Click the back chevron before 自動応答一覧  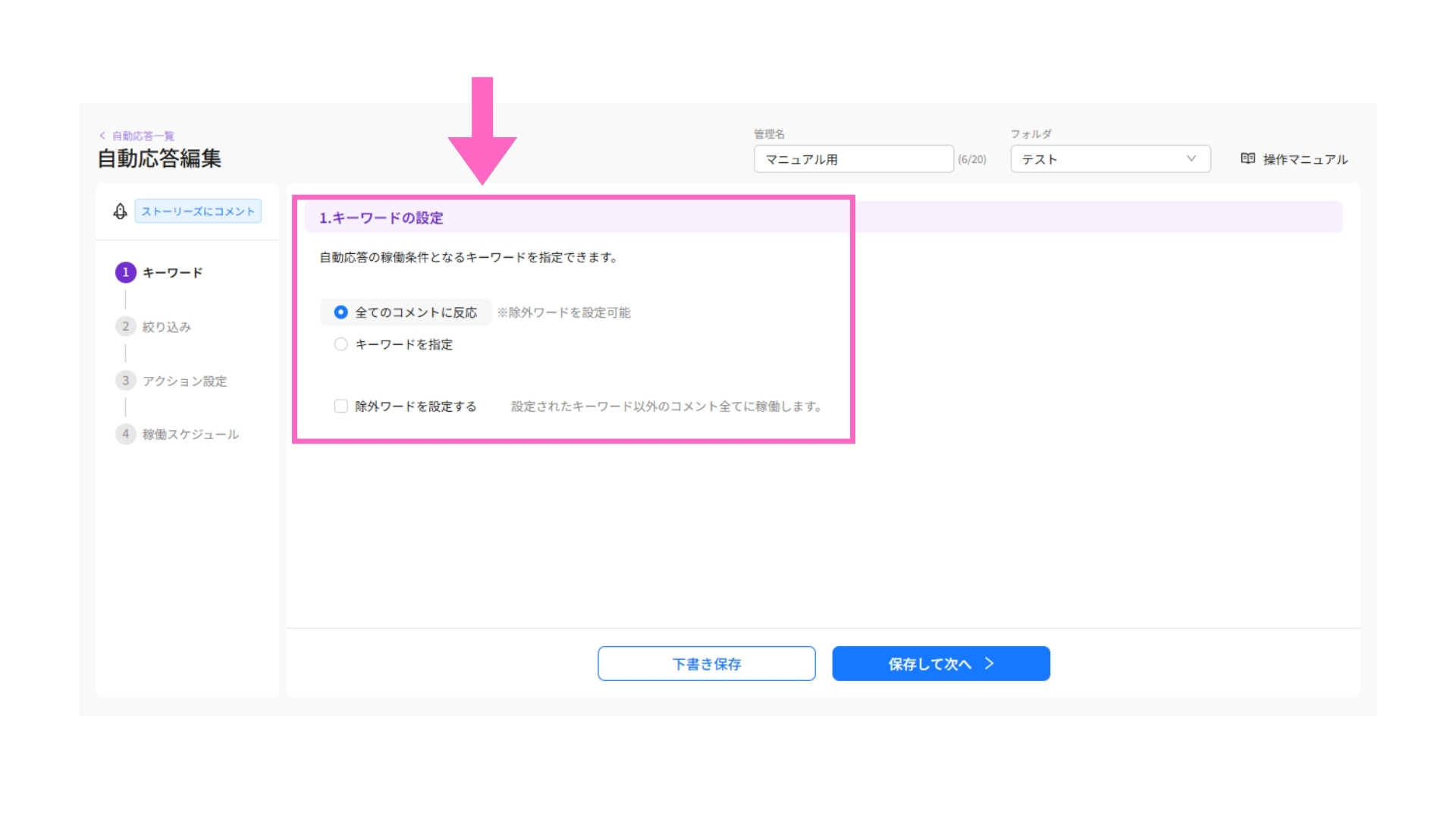click(x=102, y=136)
